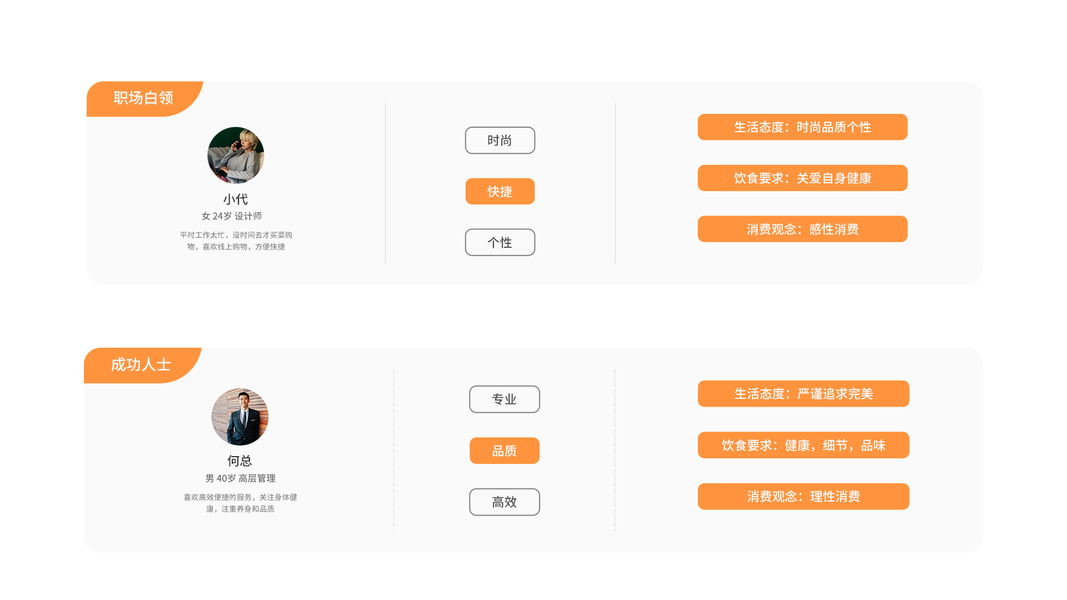The width and height of the screenshot is (1067, 600).
Task: Click the name 何总
Action: point(240,461)
